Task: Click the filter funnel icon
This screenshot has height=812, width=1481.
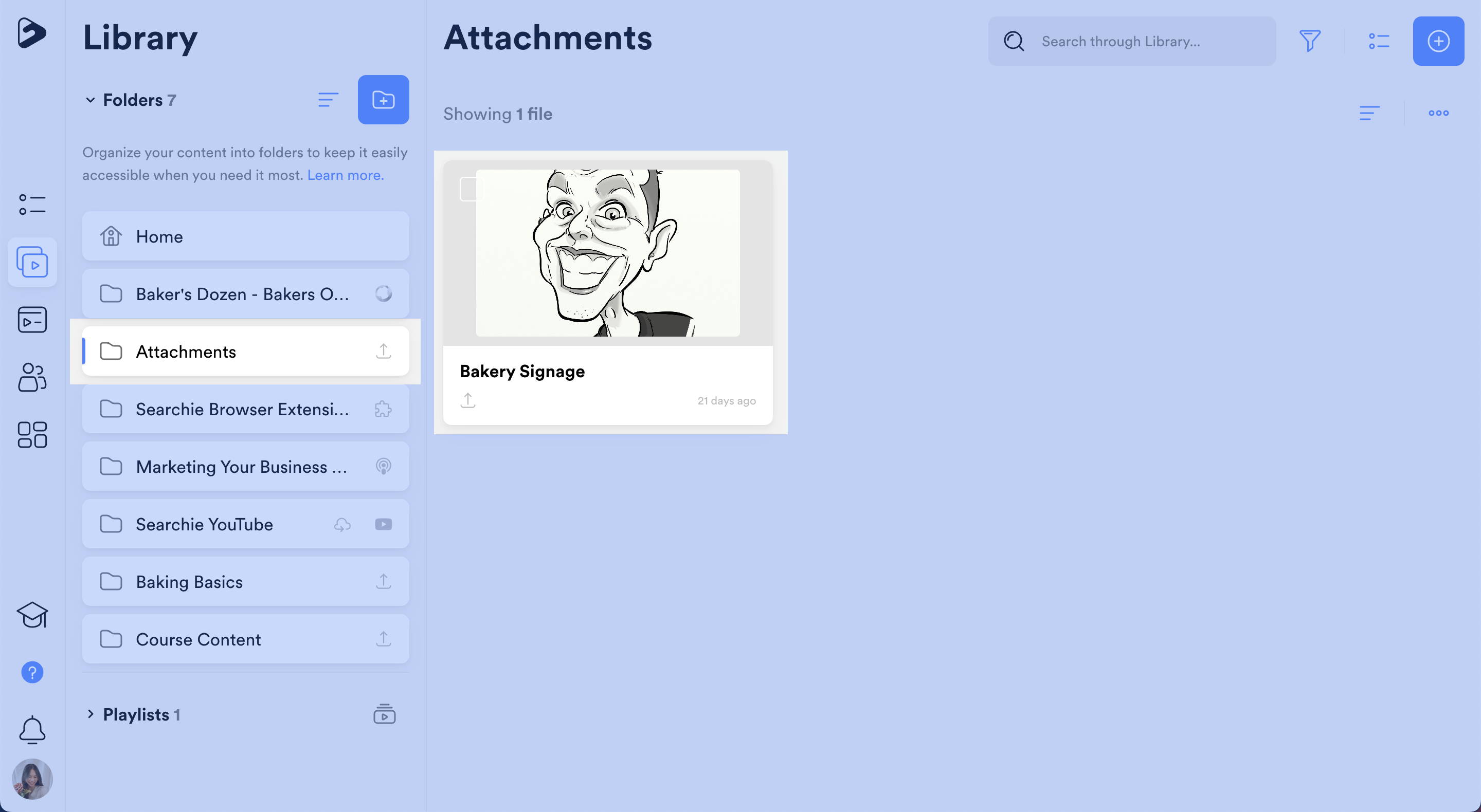Action: pyautogui.click(x=1310, y=41)
